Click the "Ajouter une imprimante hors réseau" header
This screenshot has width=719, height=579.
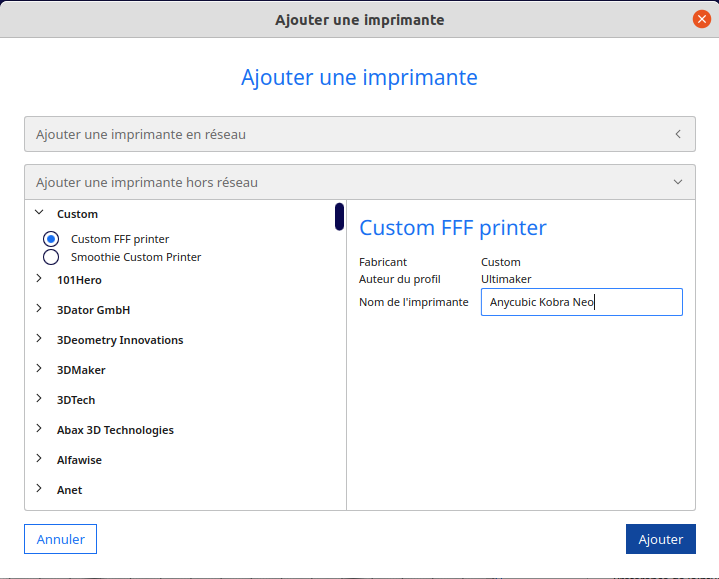pos(147,182)
